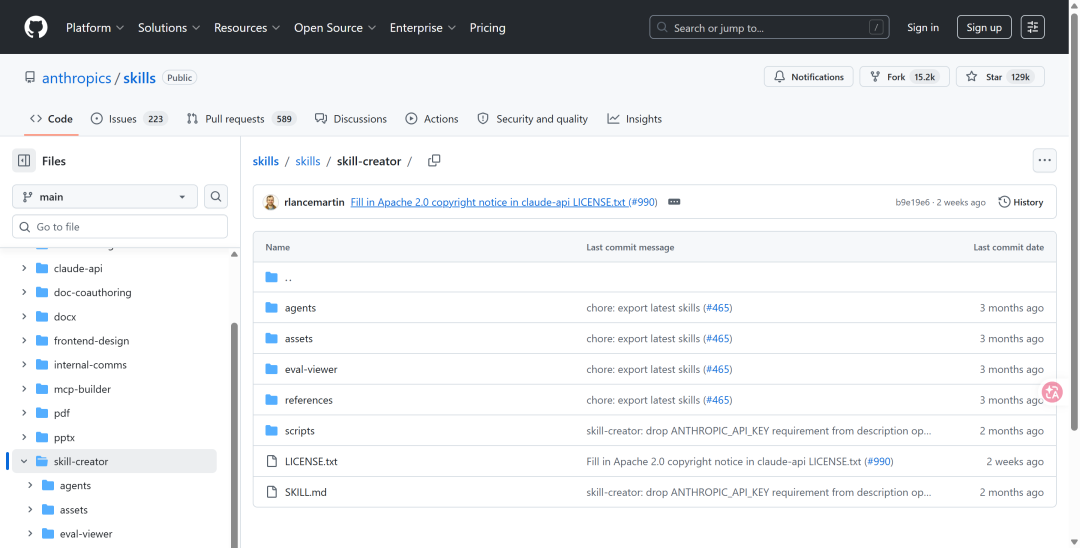Open the Discussions tab
The image size is (1080, 548).
coord(351,119)
